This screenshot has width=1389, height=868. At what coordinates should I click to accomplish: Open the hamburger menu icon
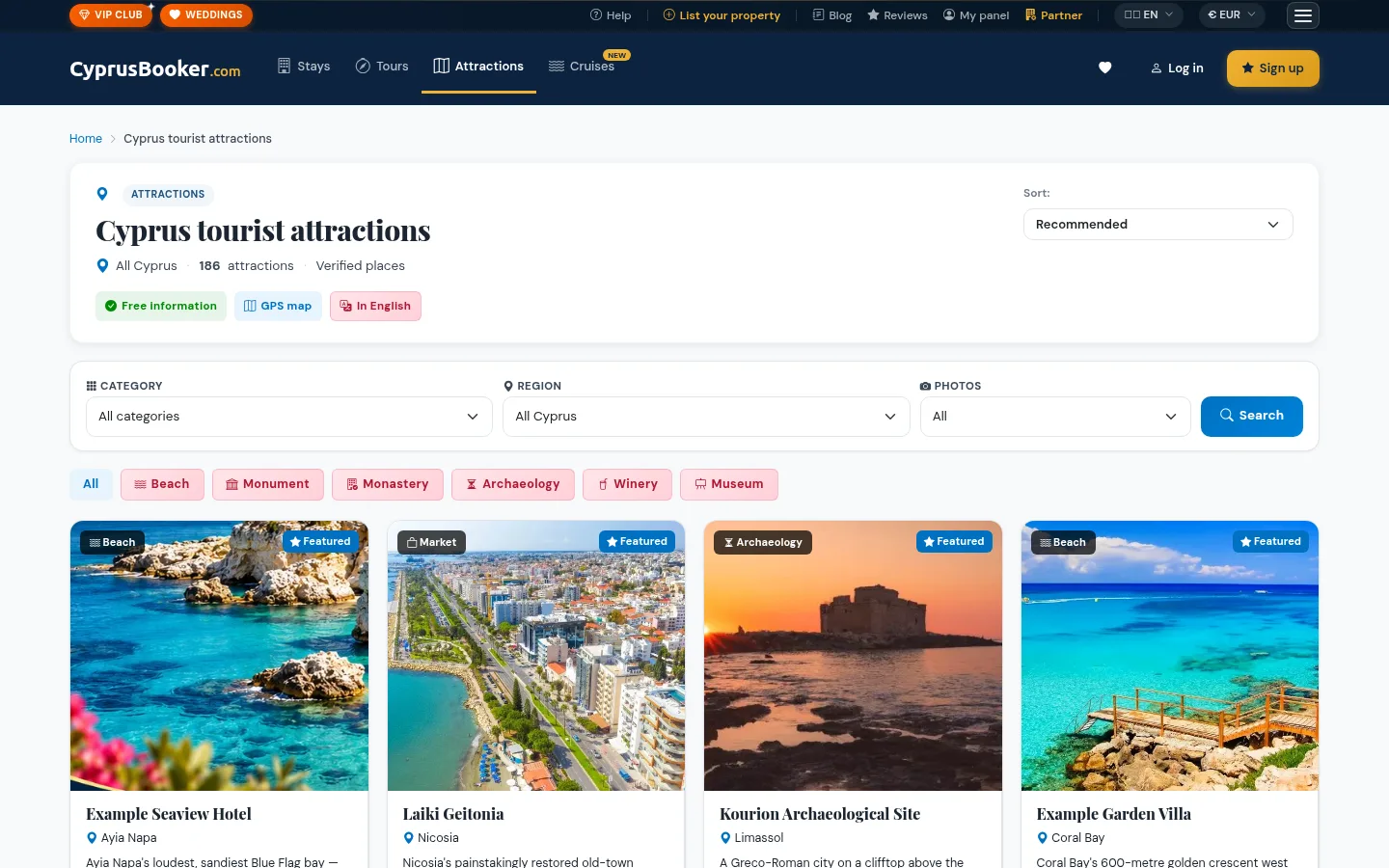1302,15
